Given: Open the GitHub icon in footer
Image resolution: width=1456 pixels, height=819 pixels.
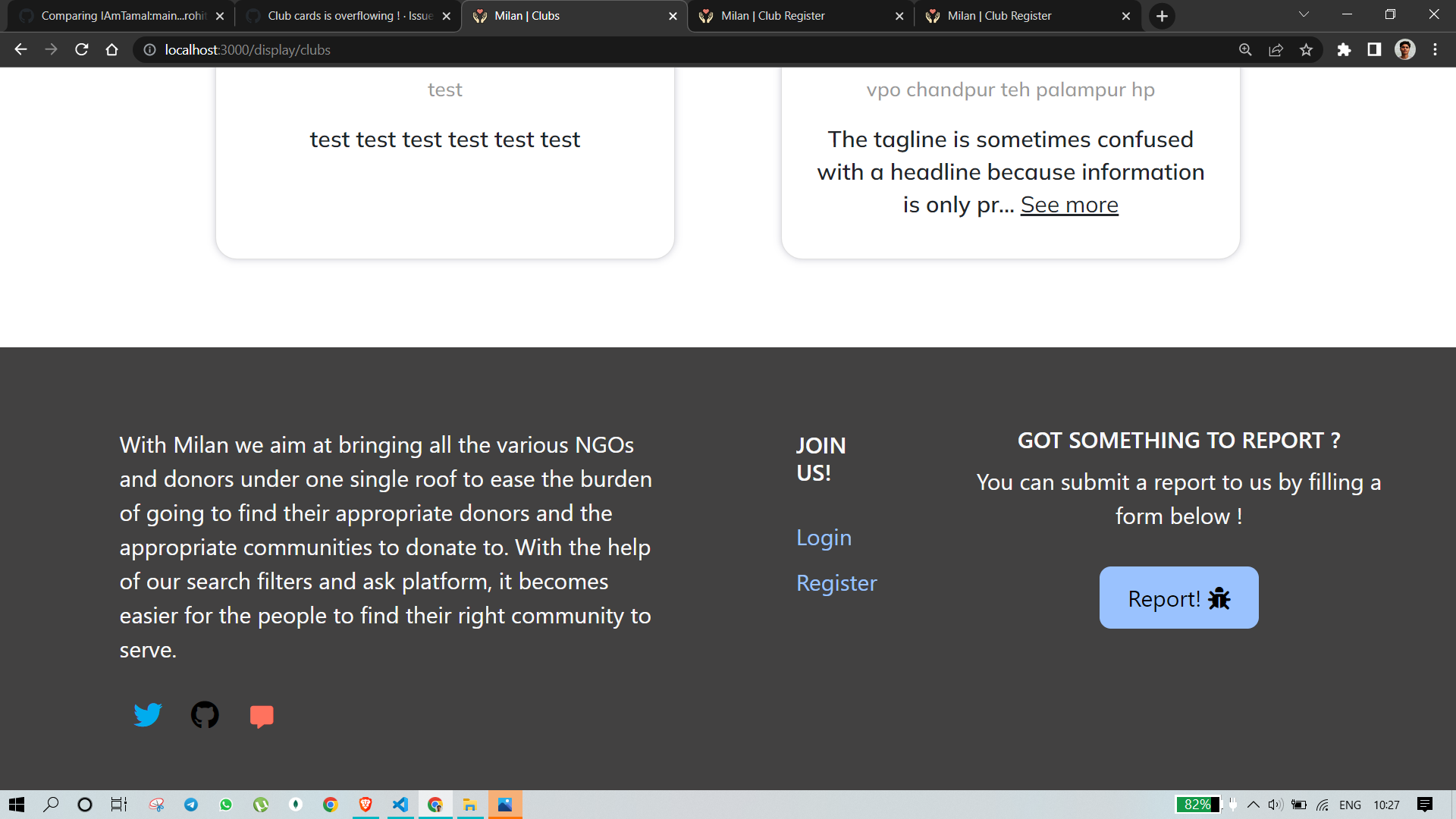Looking at the screenshot, I should pyautogui.click(x=205, y=714).
